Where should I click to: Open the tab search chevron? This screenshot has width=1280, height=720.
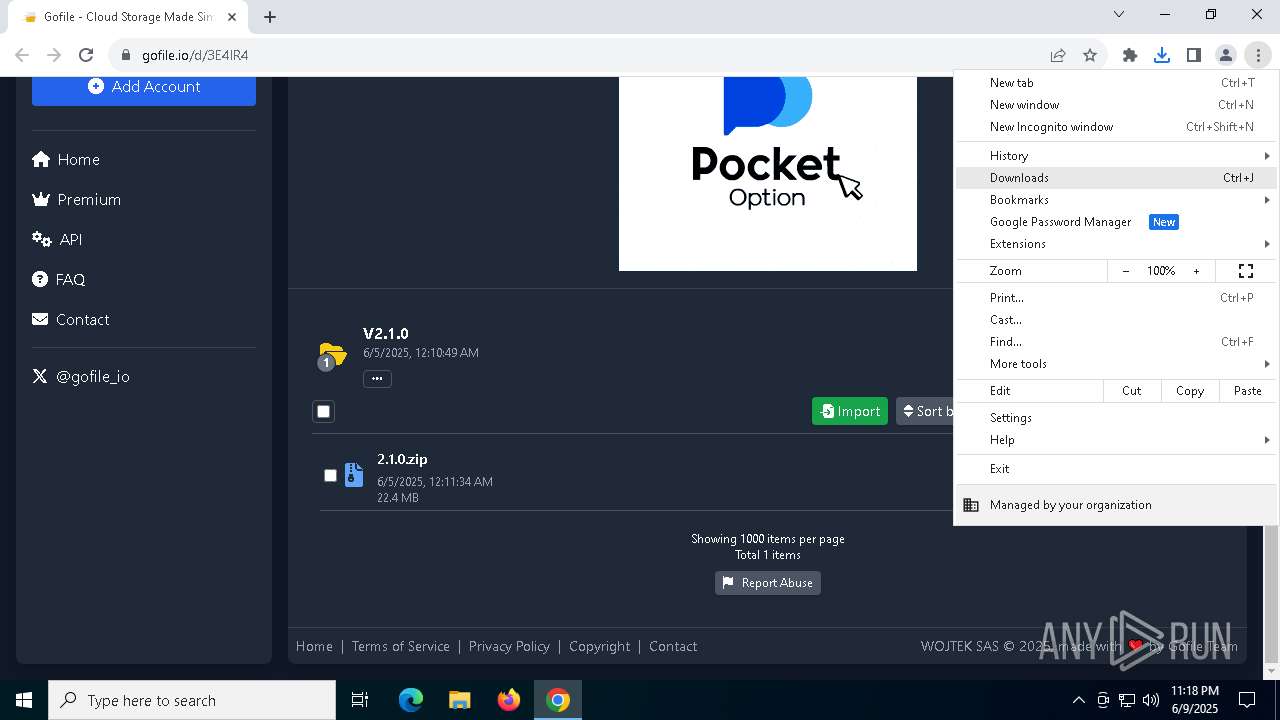coord(1119,14)
